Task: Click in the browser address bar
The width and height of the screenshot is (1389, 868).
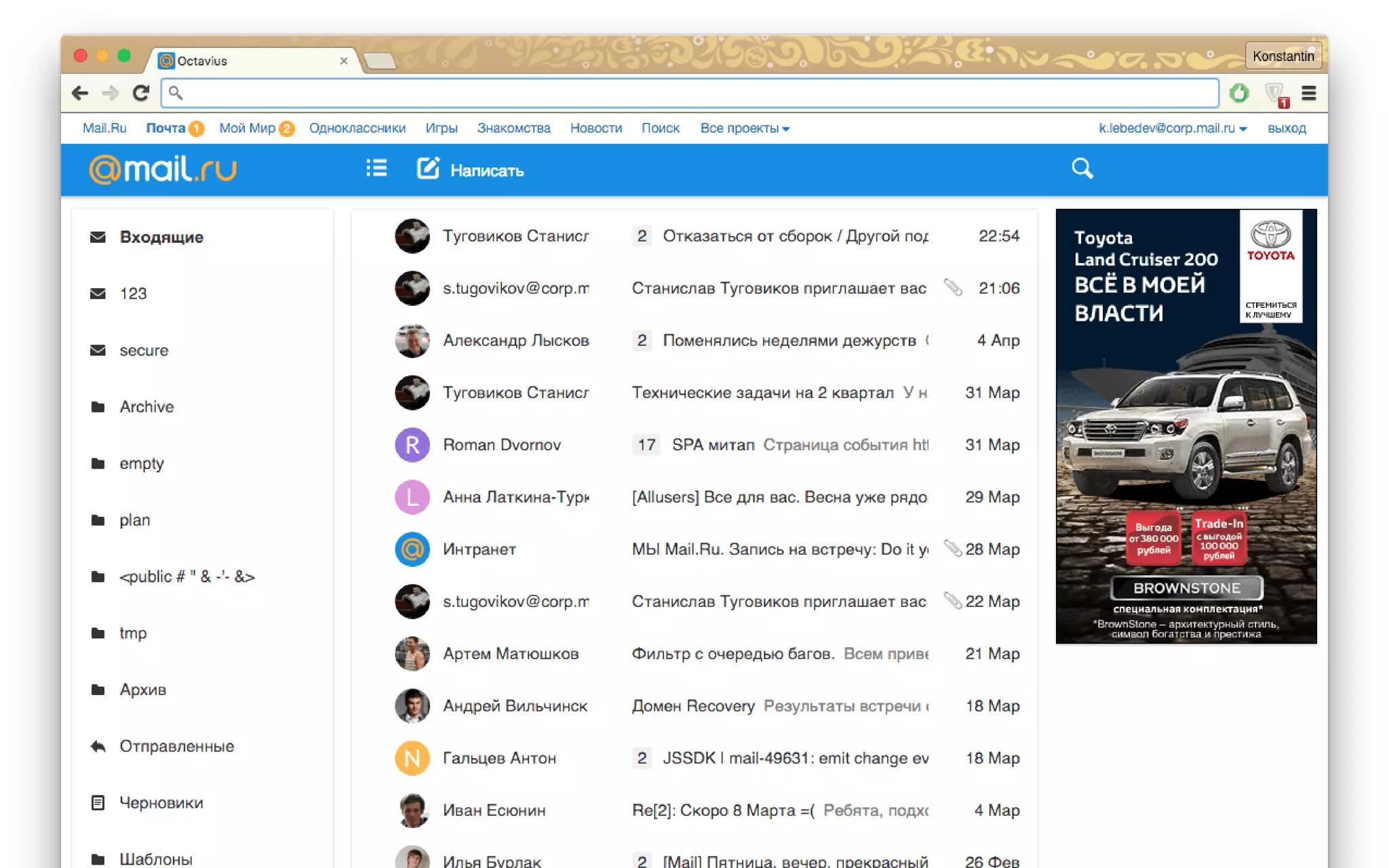Action: coord(688,93)
